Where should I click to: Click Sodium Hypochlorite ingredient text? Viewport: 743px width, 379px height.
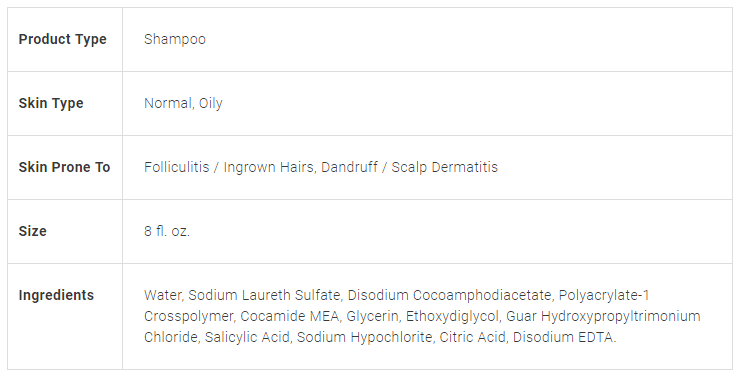coord(364,337)
